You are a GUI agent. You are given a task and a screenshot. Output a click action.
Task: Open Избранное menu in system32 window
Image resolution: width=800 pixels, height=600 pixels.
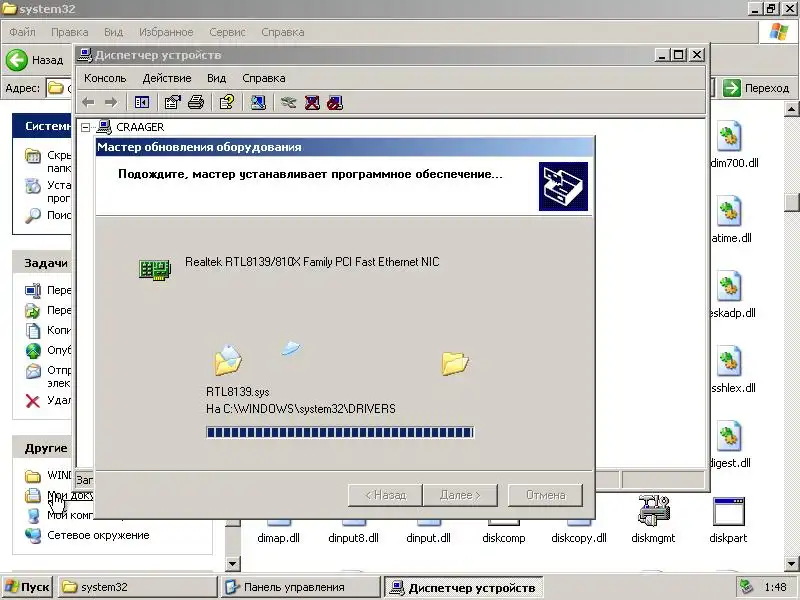tap(166, 32)
